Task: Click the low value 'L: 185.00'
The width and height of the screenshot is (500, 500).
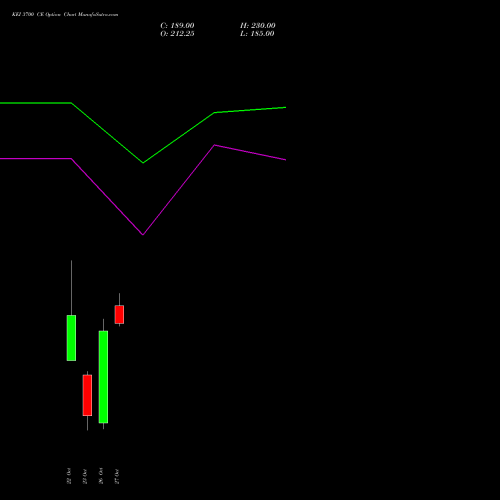Action: 257,34
